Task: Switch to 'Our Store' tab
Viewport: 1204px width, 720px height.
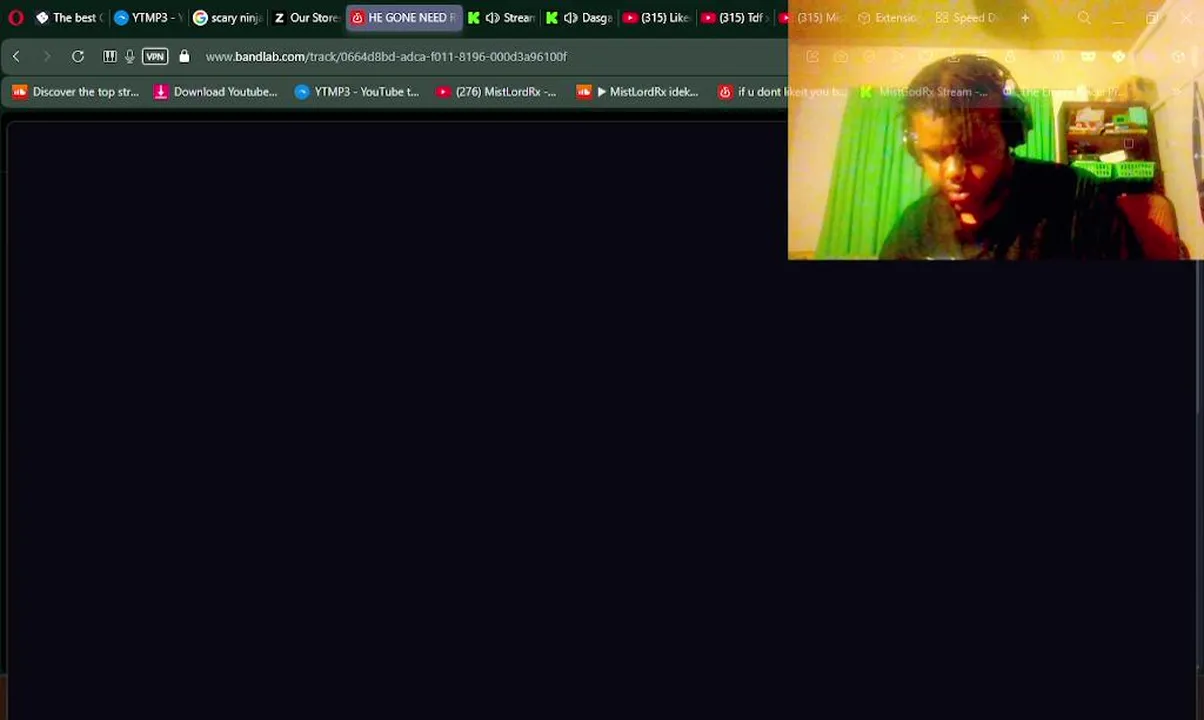Action: pyautogui.click(x=306, y=18)
